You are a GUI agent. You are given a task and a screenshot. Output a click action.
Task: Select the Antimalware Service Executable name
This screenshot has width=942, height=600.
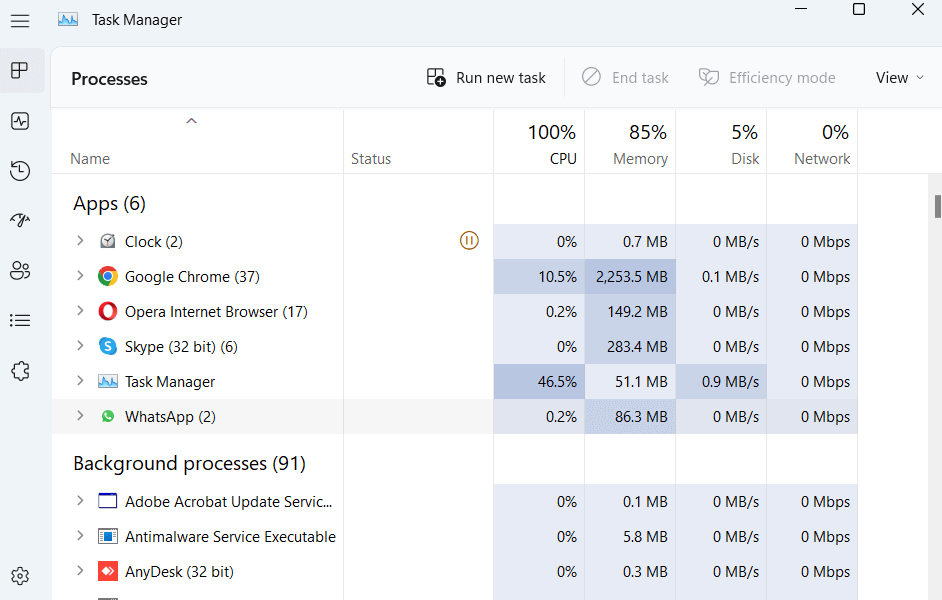point(230,536)
